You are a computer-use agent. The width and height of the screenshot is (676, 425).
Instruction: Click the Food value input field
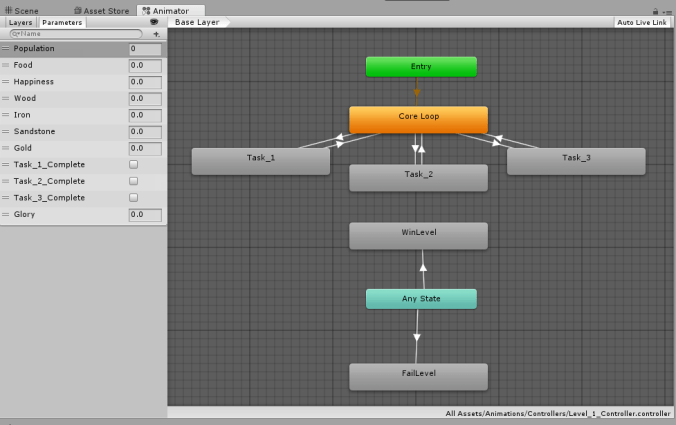[x=145, y=66]
